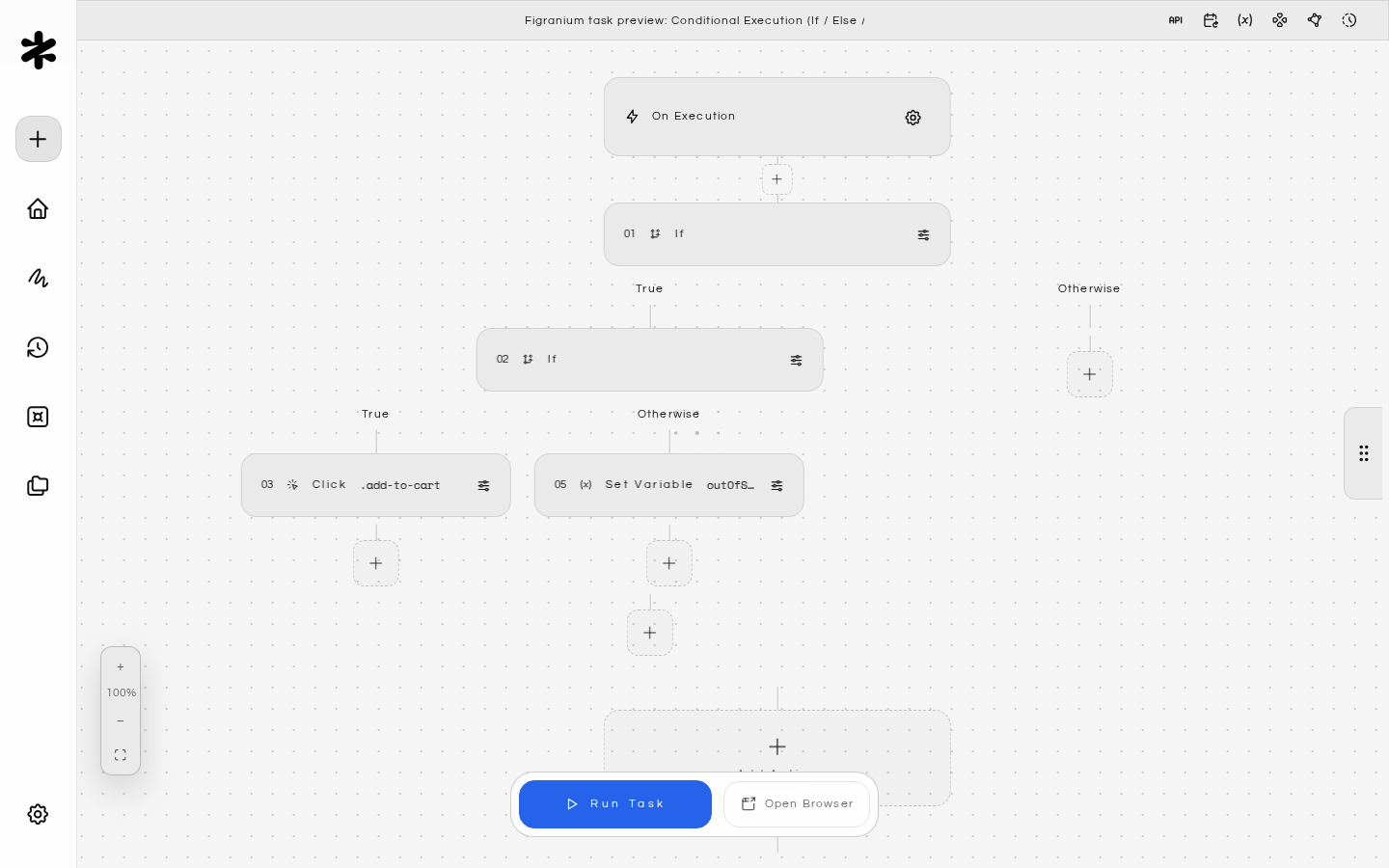
Task: Open the scribble workflows icon in sidebar
Action: click(38, 278)
